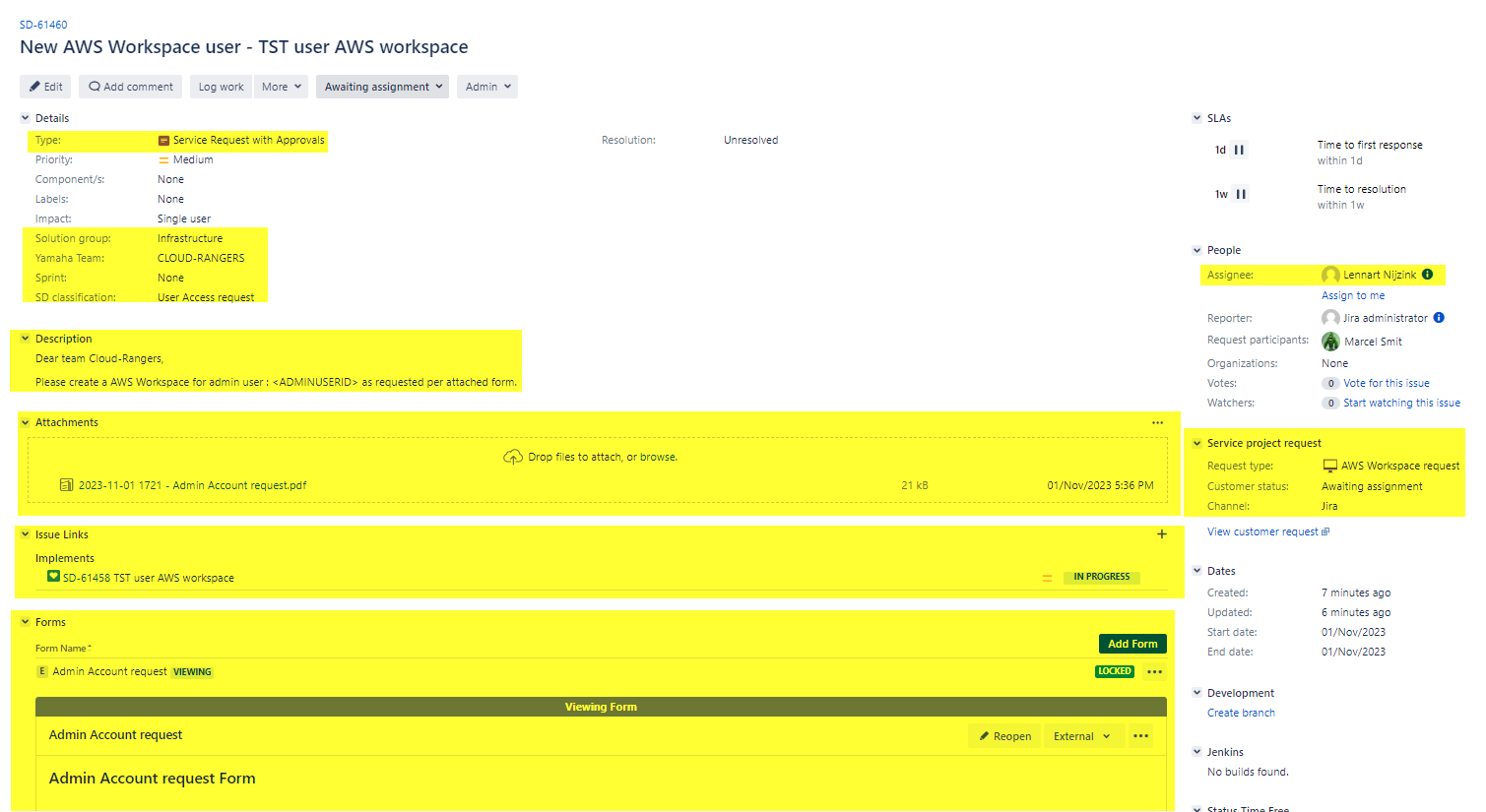Click Add comment button
The width and height of the screenshot is (1486, 812).
(x=130, y=87)
